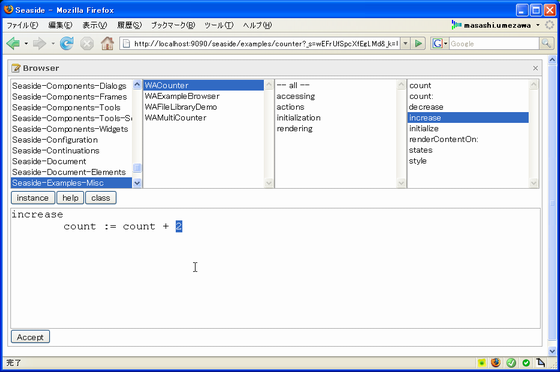Select the WACounter class
The width and height of the screenshot is (560, 372).
pyautogui.click(x=204, y=85)
